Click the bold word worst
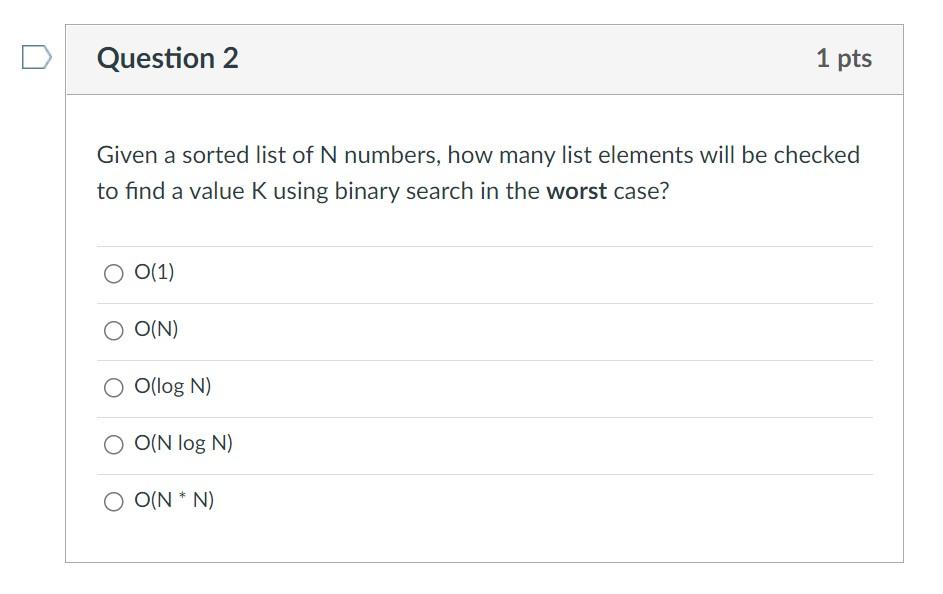 [576, 191]
